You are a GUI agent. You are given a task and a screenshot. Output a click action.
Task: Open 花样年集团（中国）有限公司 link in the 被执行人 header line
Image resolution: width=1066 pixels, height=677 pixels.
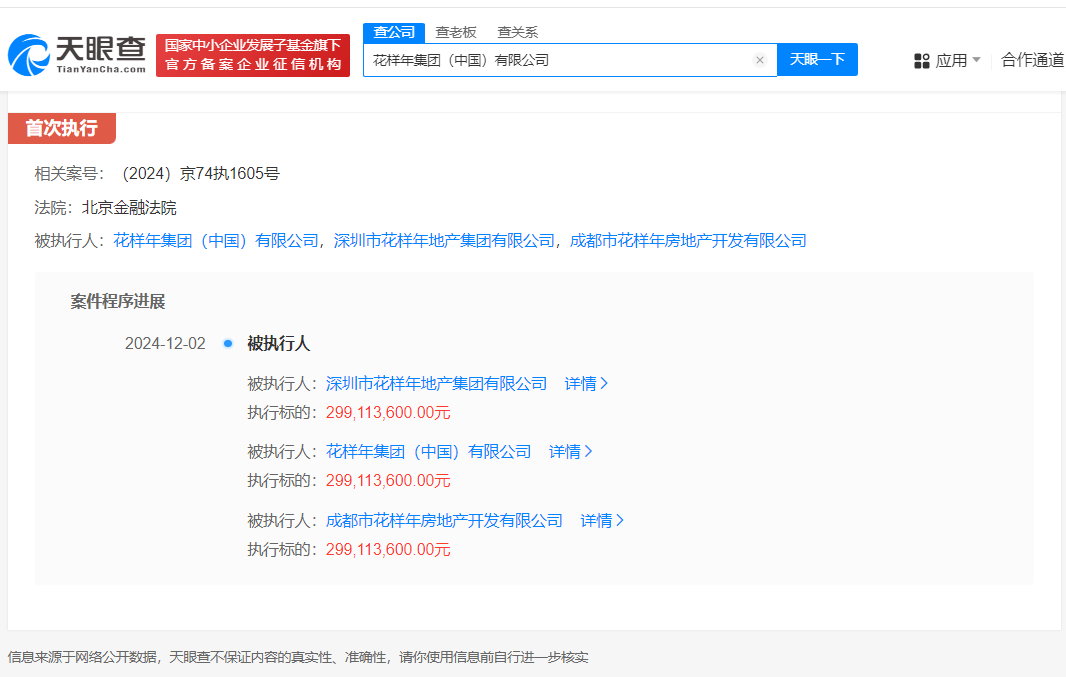click(x=216, y=241)
